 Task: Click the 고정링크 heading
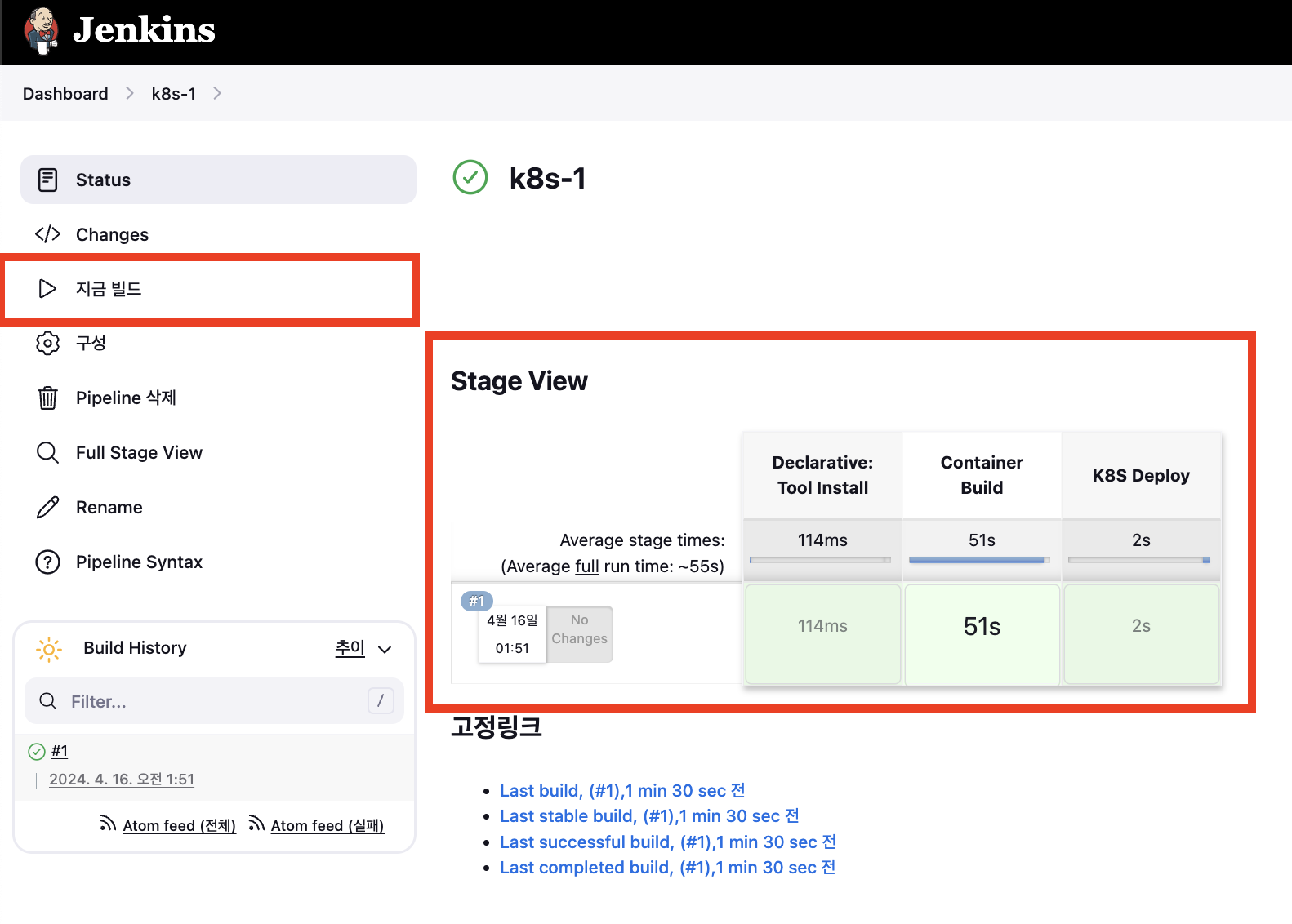[497, 726]
